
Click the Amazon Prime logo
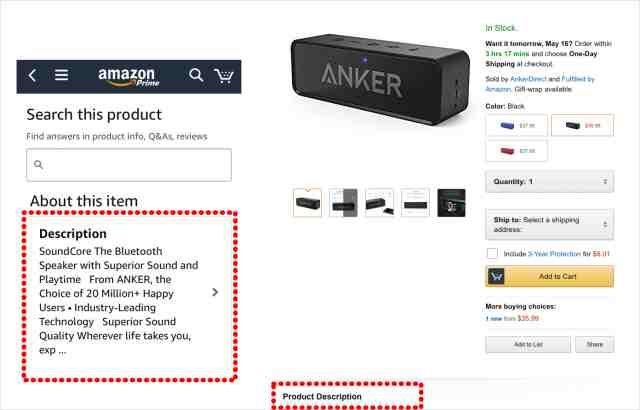point(128,77)
